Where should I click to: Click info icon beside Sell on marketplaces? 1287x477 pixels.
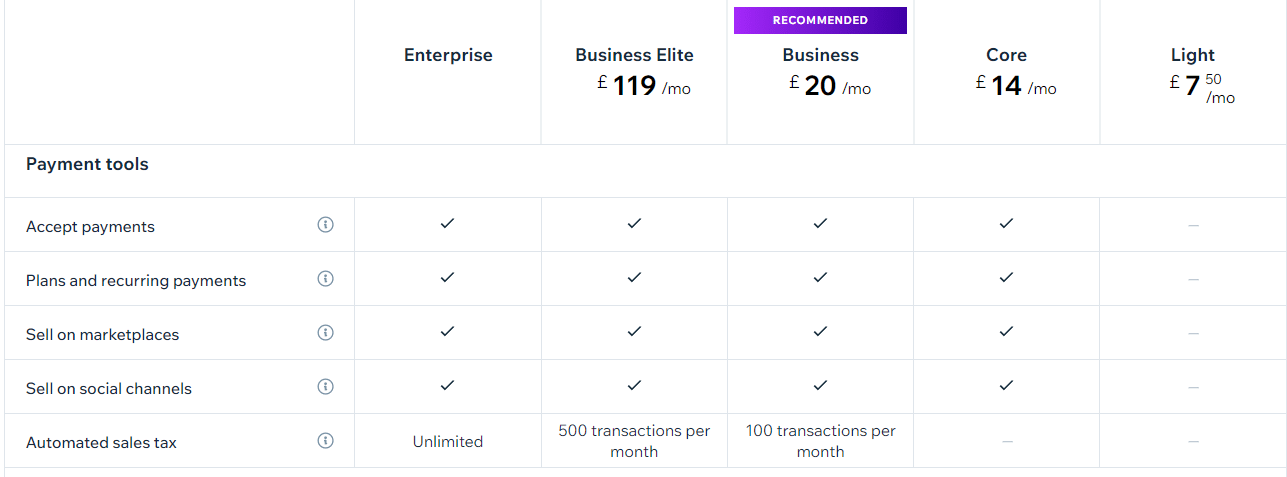pyautogui.click(x=325, y=333)
